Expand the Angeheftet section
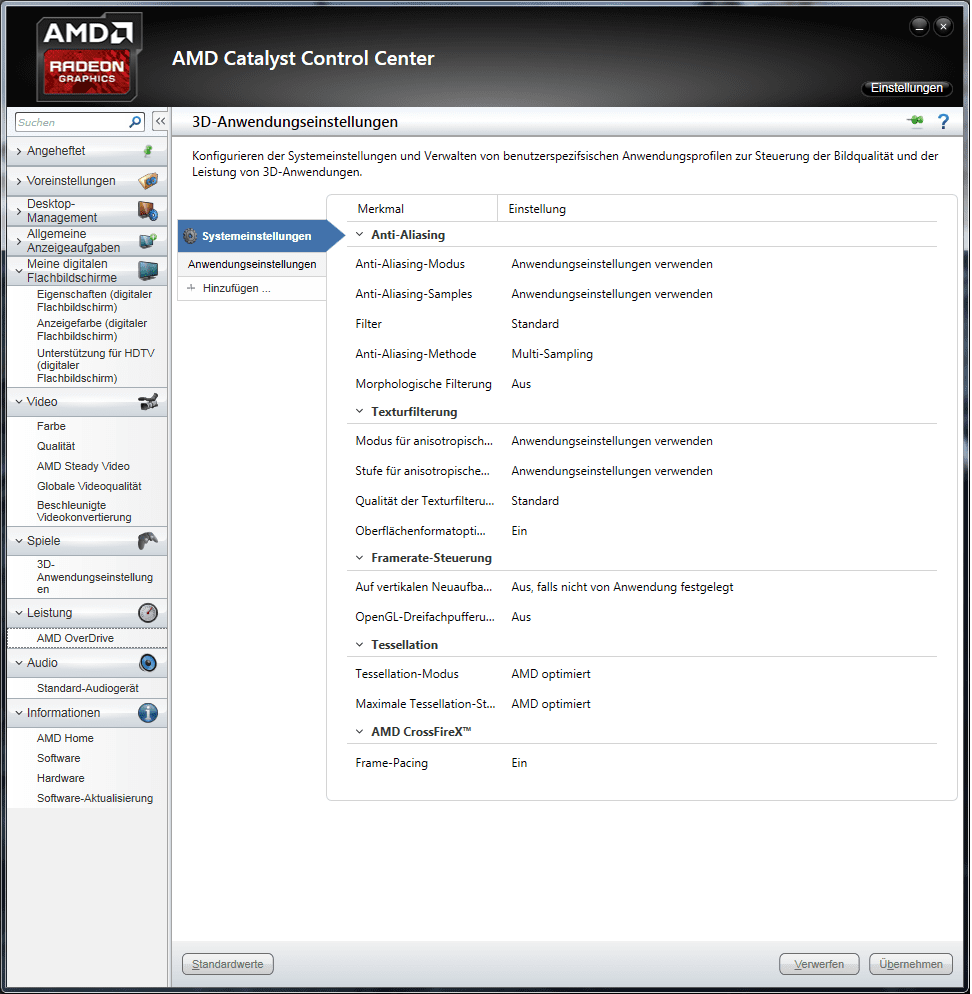 (18, 151)
